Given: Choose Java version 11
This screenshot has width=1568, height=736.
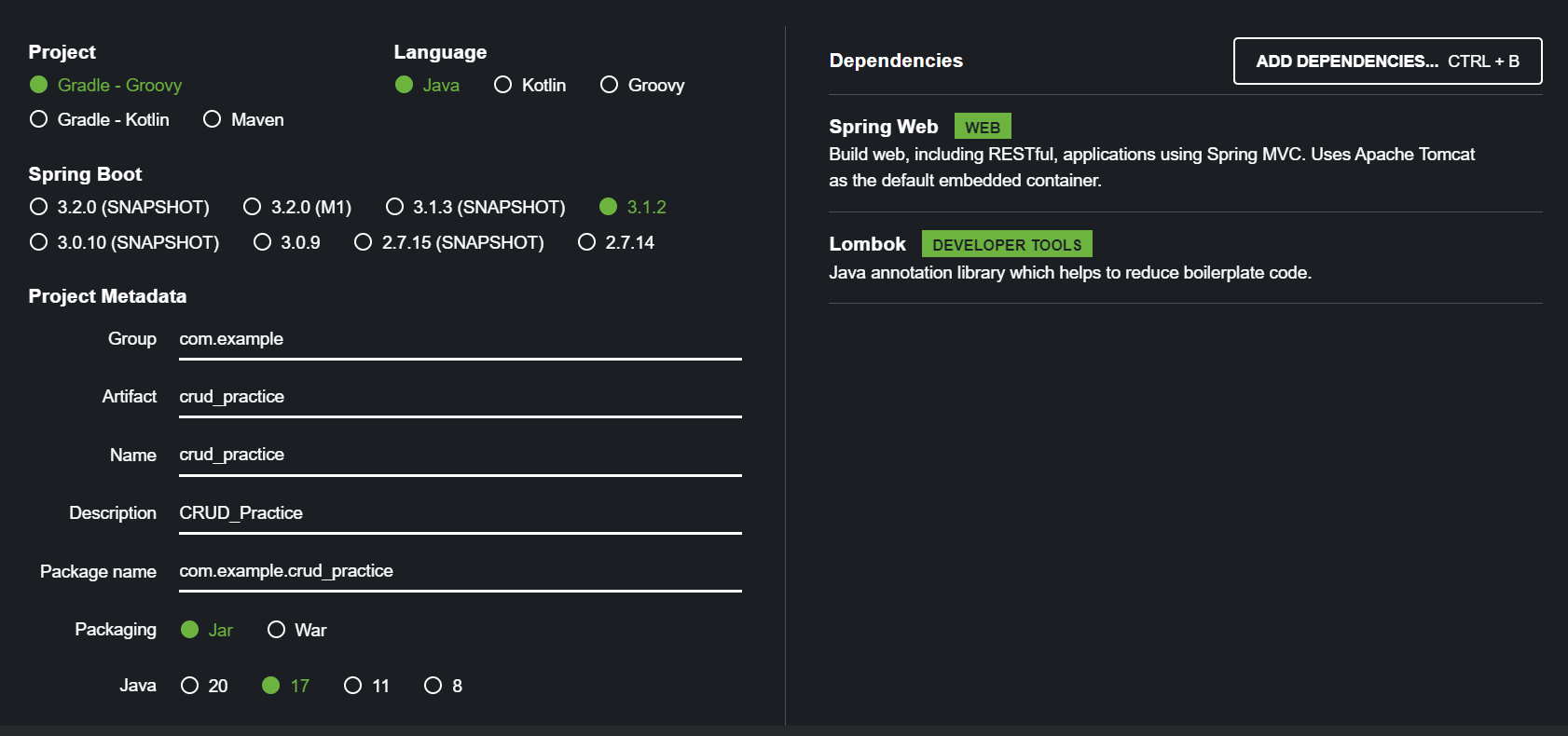Looking at the screenshot, I should (x=366, y=686).
